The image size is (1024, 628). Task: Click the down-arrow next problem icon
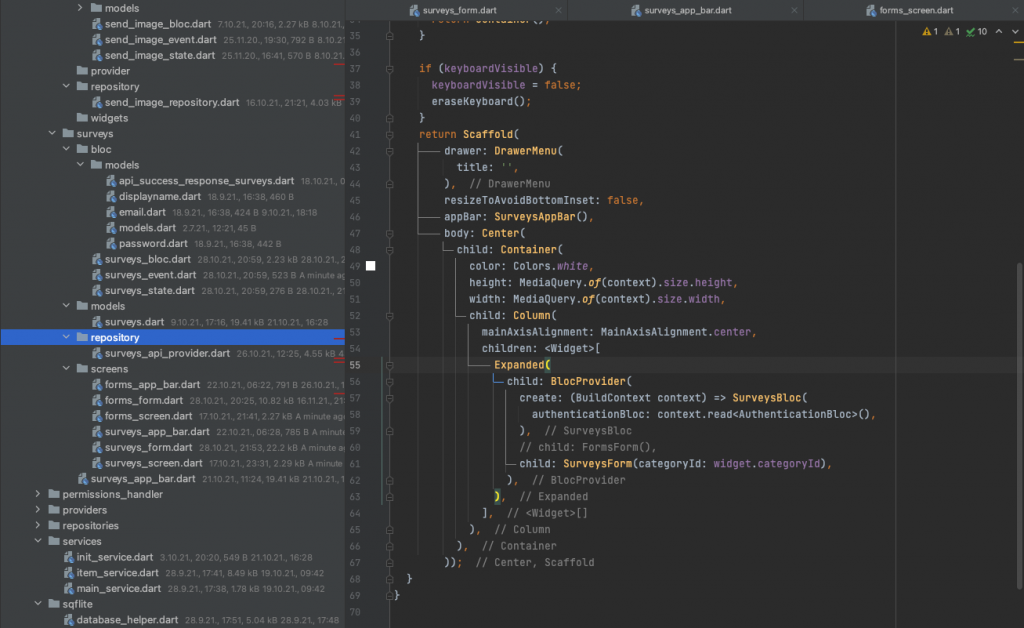click(x=1015, y=31)
